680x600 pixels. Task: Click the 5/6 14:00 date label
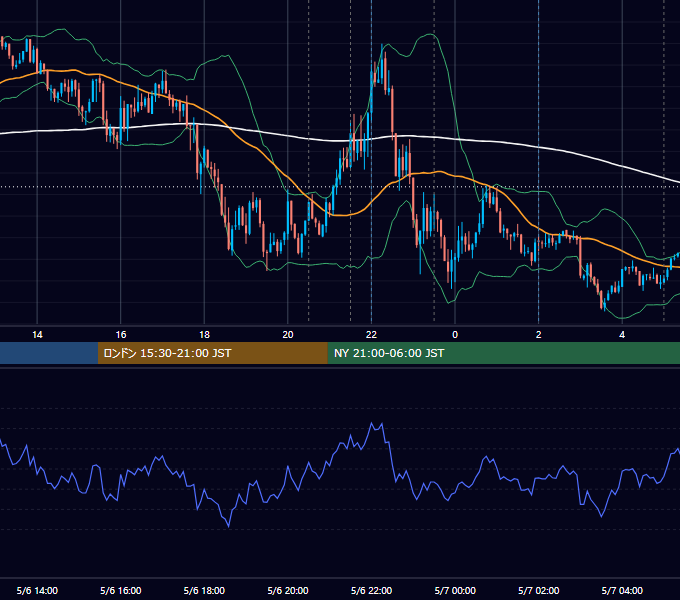point(37,590)
